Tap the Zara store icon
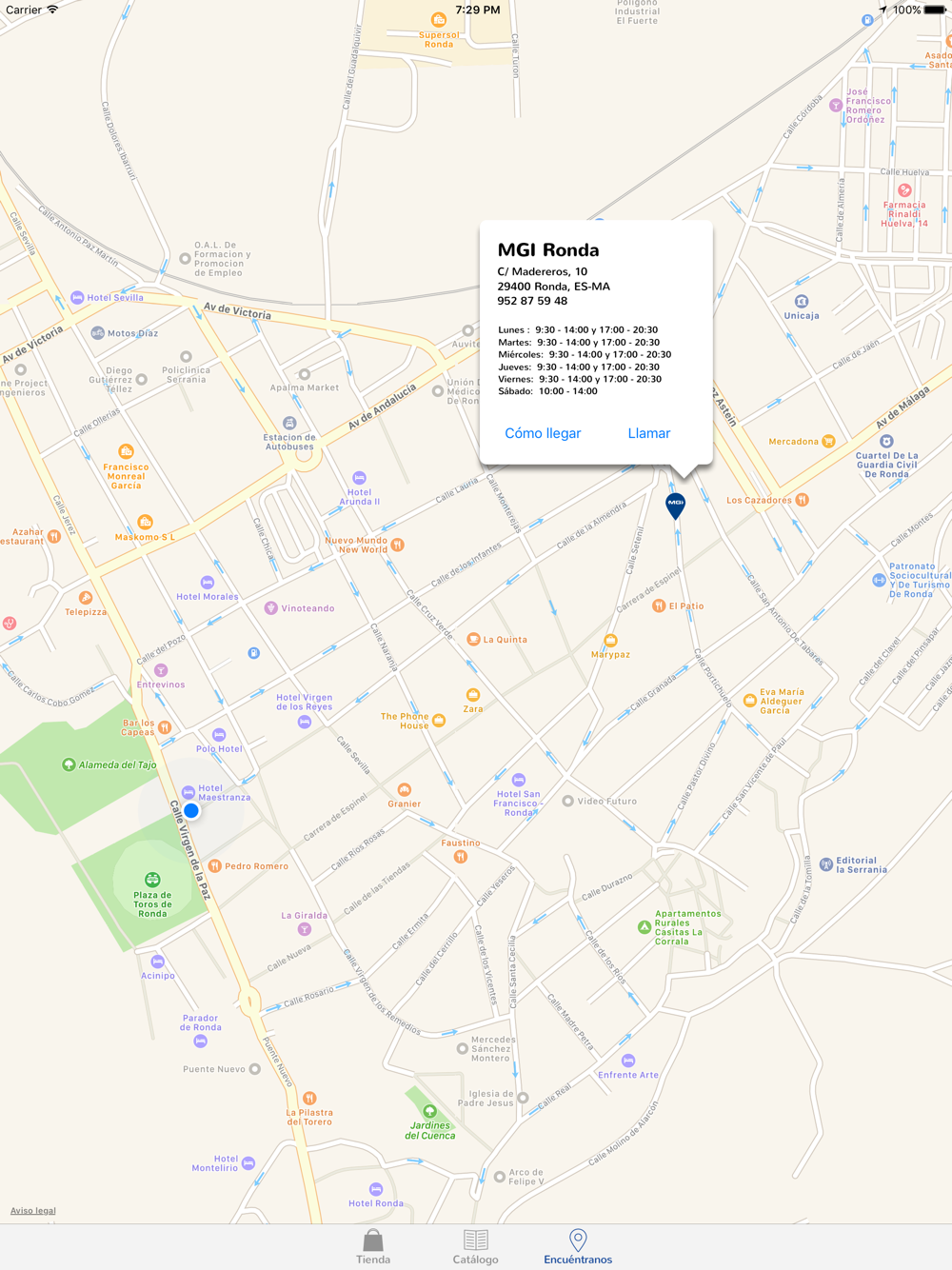Screen dimensions: 952x1270 tap(472, 695)
